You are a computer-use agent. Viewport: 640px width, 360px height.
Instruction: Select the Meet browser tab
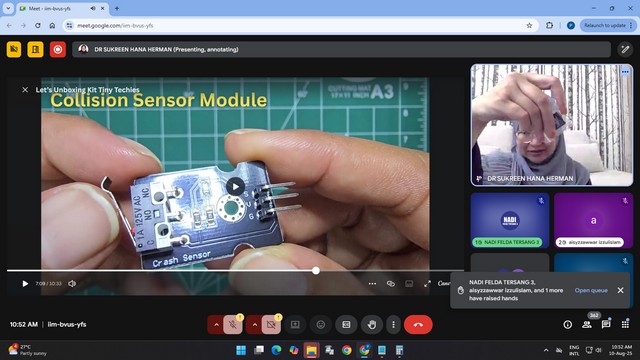pos(60,8)
